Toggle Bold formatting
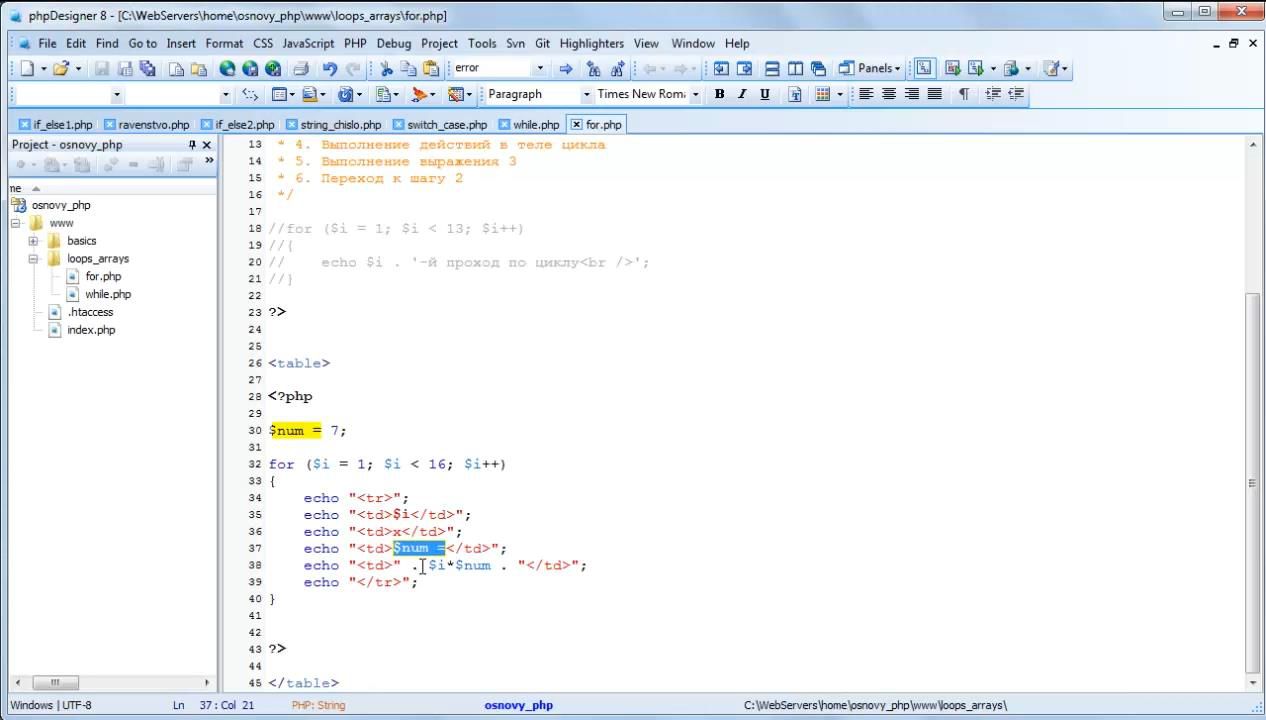This screenshot has width=1266, height=720. (719, 94)
